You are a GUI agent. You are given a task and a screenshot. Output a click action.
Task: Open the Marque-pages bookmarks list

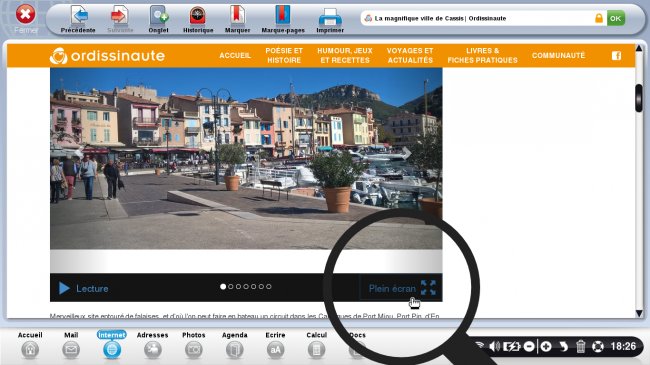pyautogui.click(x=283, y=19)
